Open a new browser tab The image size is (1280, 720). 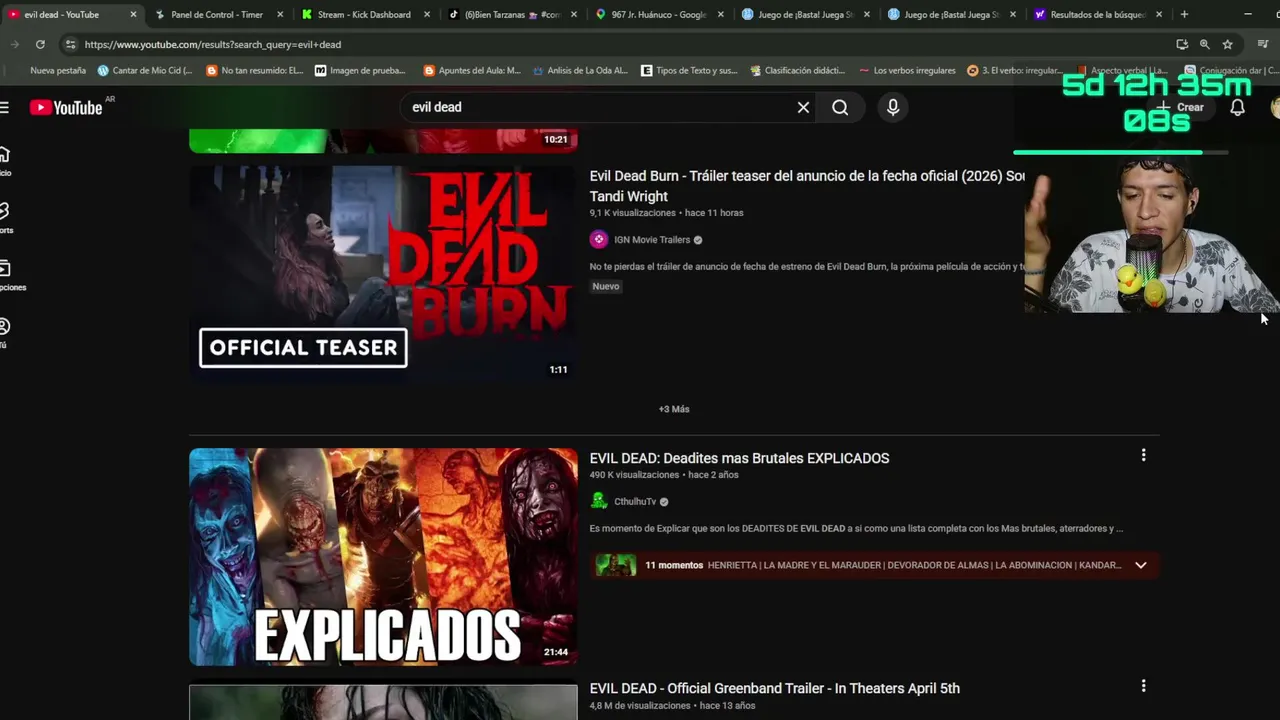[x=1184, y=14]
